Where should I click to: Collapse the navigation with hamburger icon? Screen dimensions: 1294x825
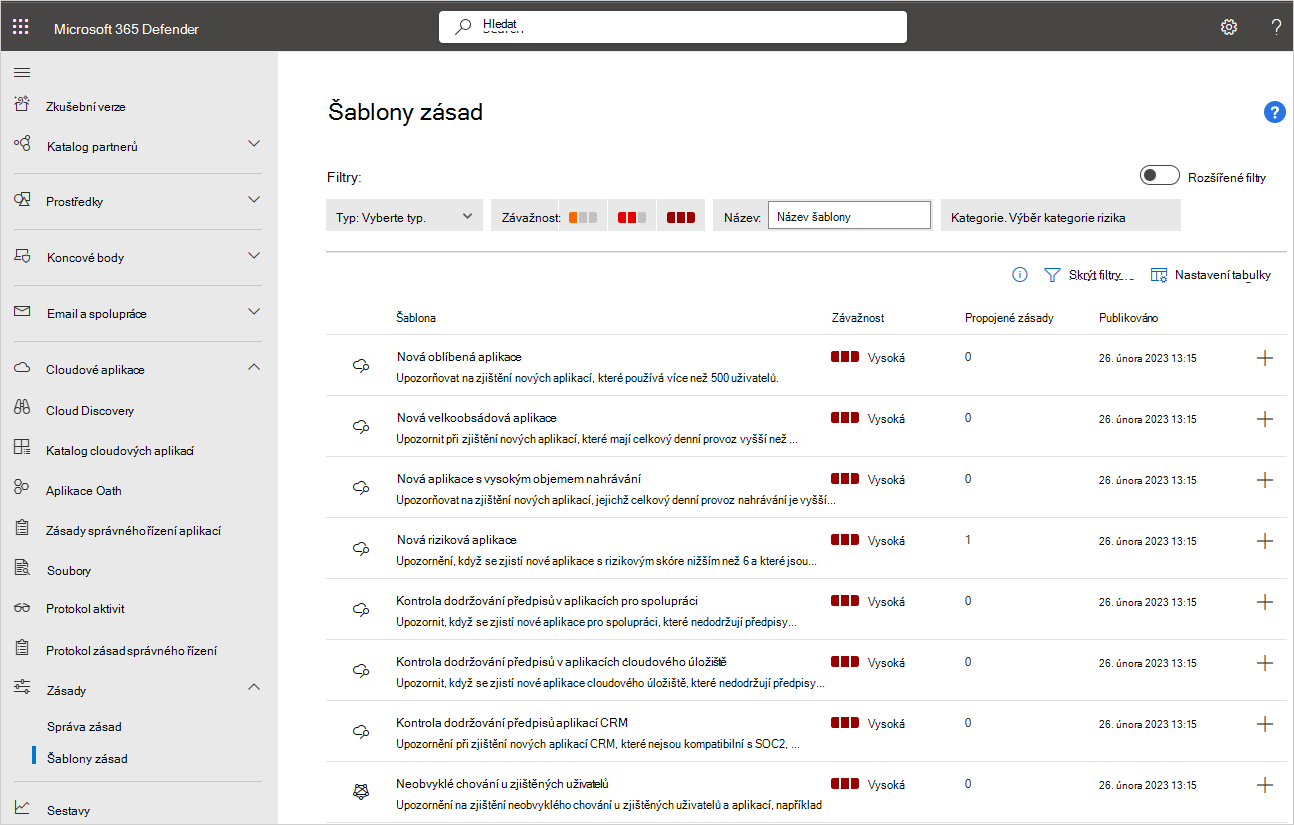22,72
